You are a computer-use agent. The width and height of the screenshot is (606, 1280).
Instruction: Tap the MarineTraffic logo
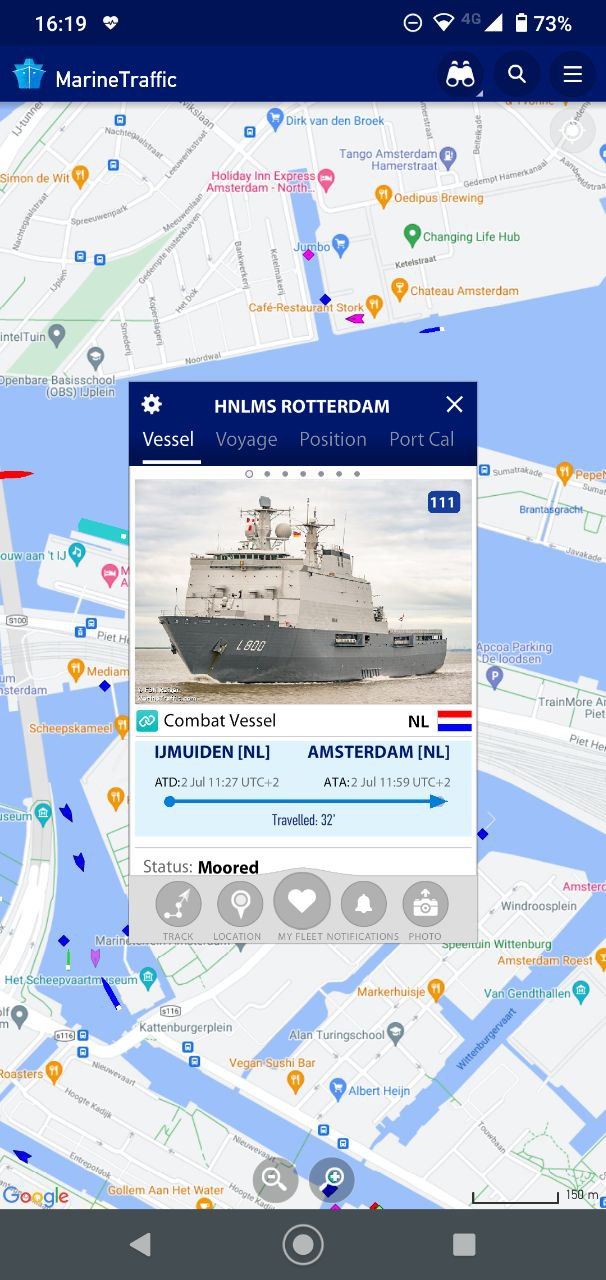[95, 79]
